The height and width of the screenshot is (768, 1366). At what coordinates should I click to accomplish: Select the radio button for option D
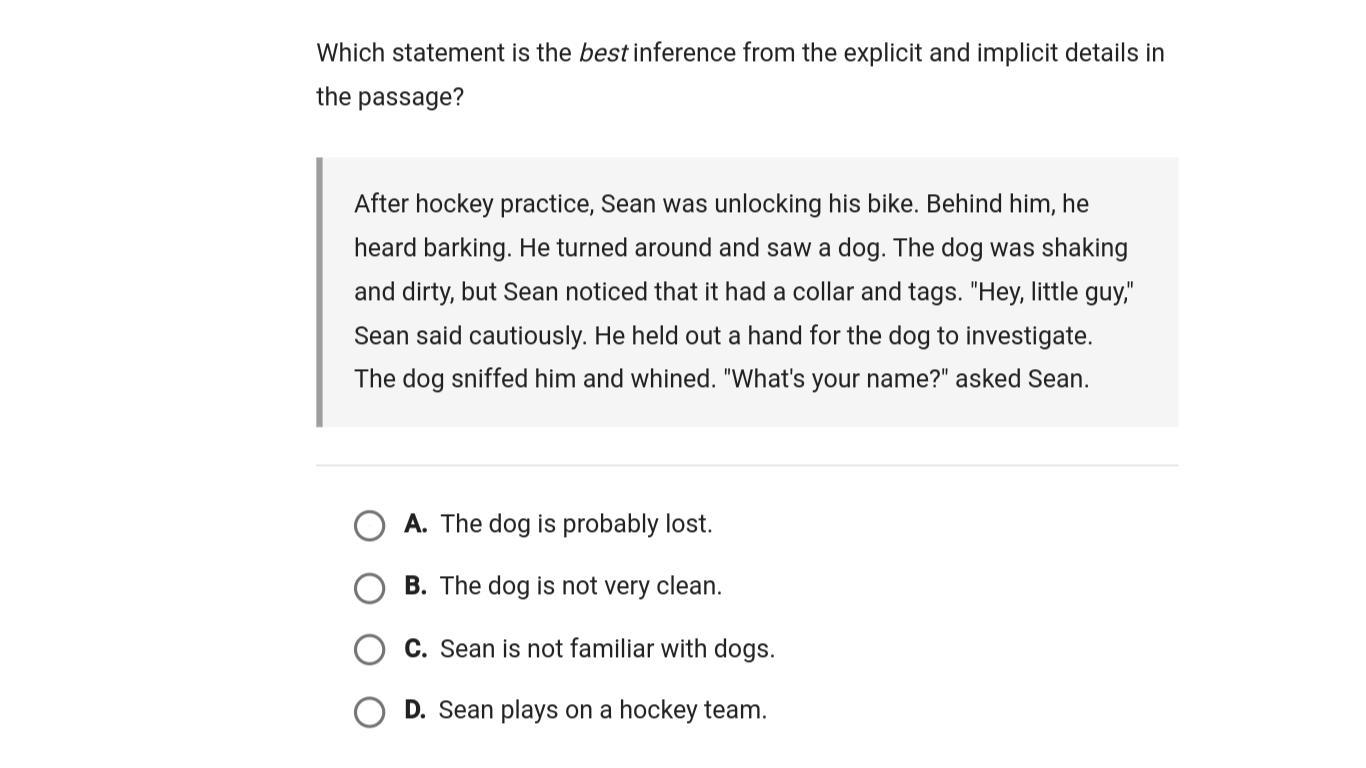point(369,711)
